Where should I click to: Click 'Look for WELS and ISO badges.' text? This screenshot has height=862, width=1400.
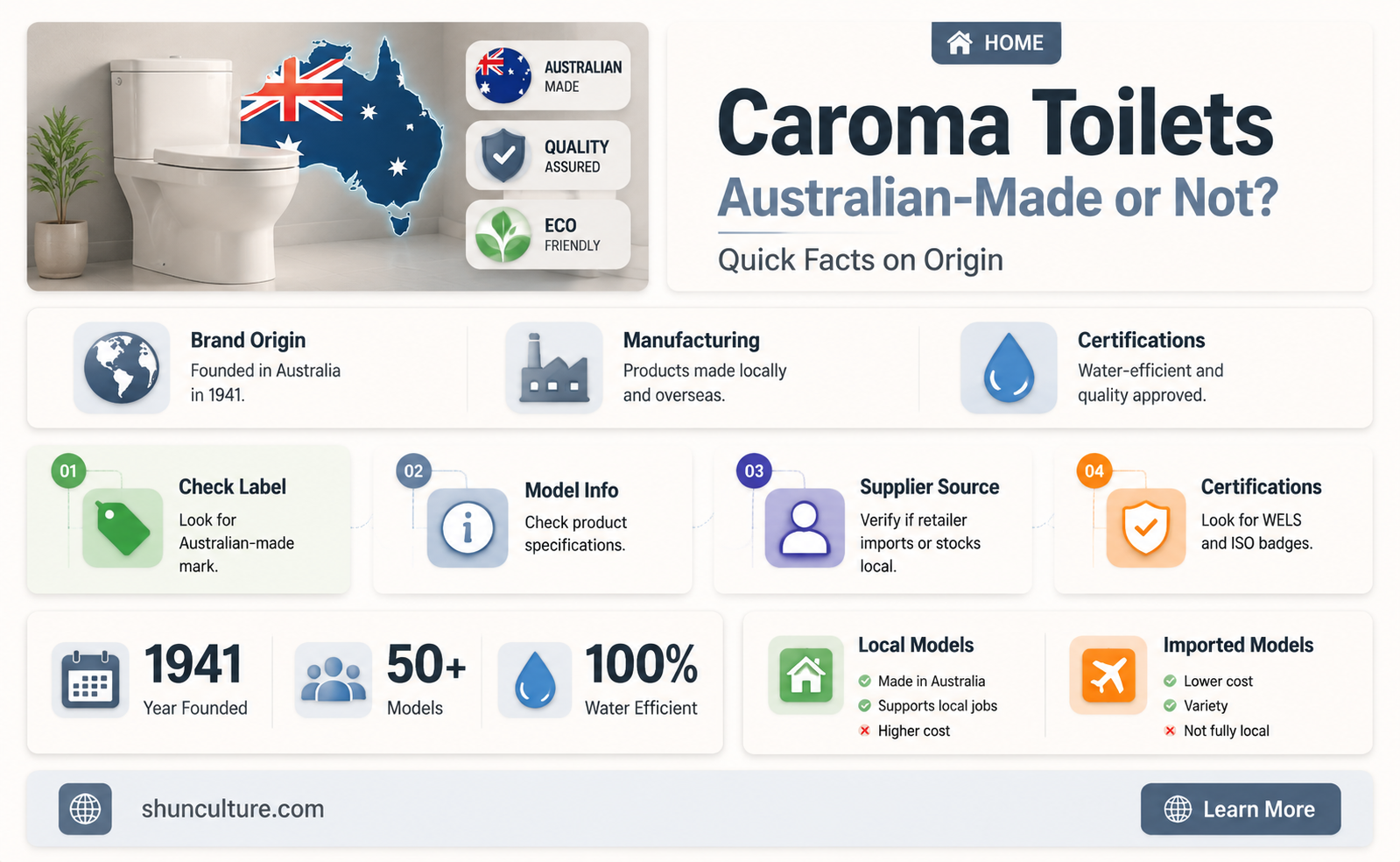click(1256, 532)
